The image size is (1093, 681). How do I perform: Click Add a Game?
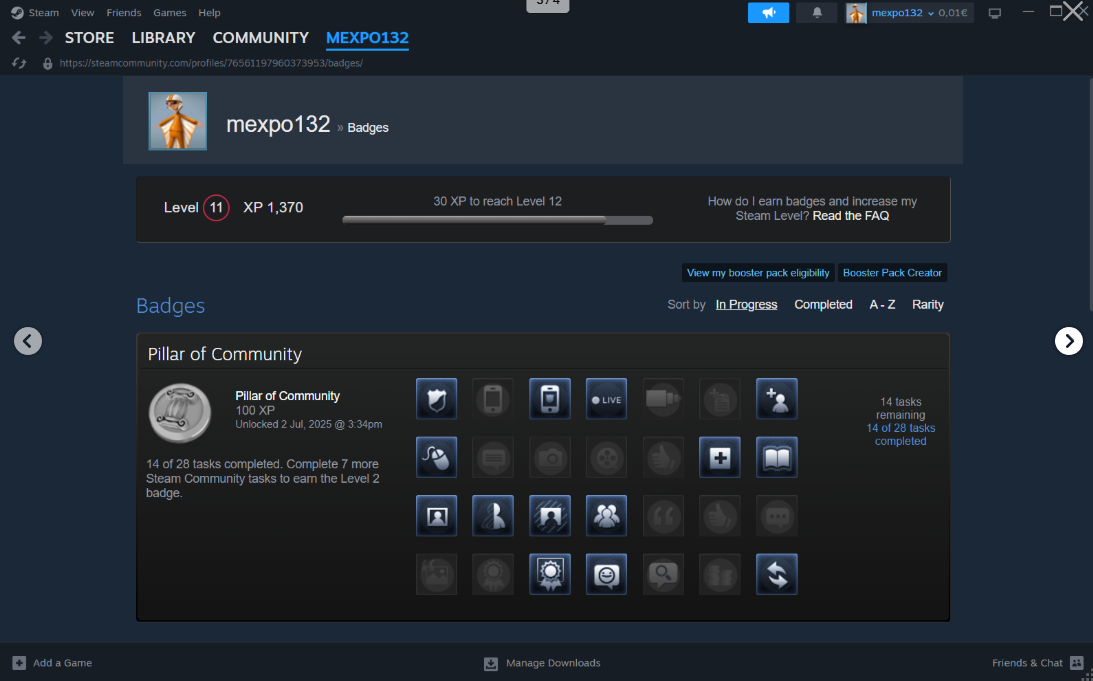pyautogui.click(x=52, y=663)
